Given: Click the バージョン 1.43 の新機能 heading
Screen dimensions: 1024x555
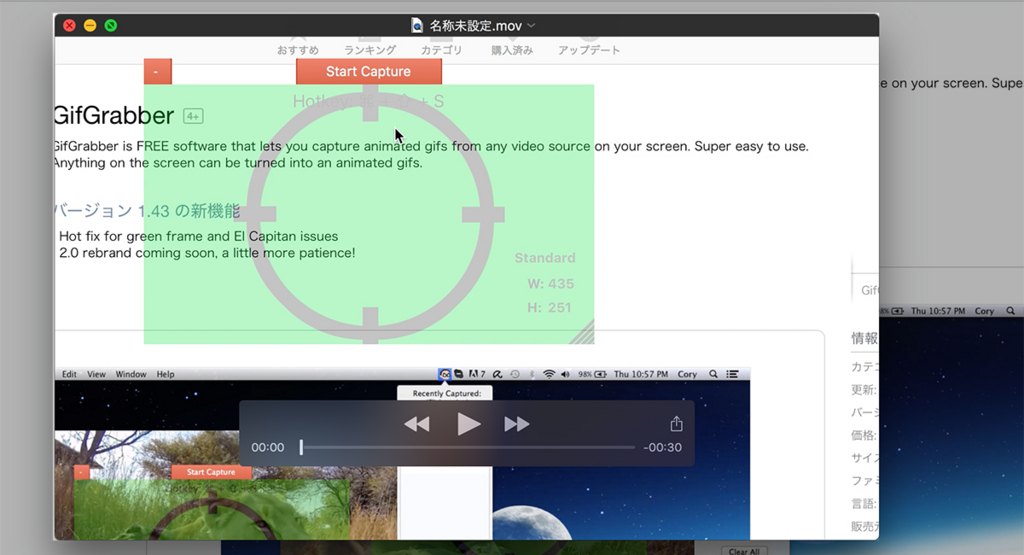Looking at the screenshot, I should click(x=147, y=211).
